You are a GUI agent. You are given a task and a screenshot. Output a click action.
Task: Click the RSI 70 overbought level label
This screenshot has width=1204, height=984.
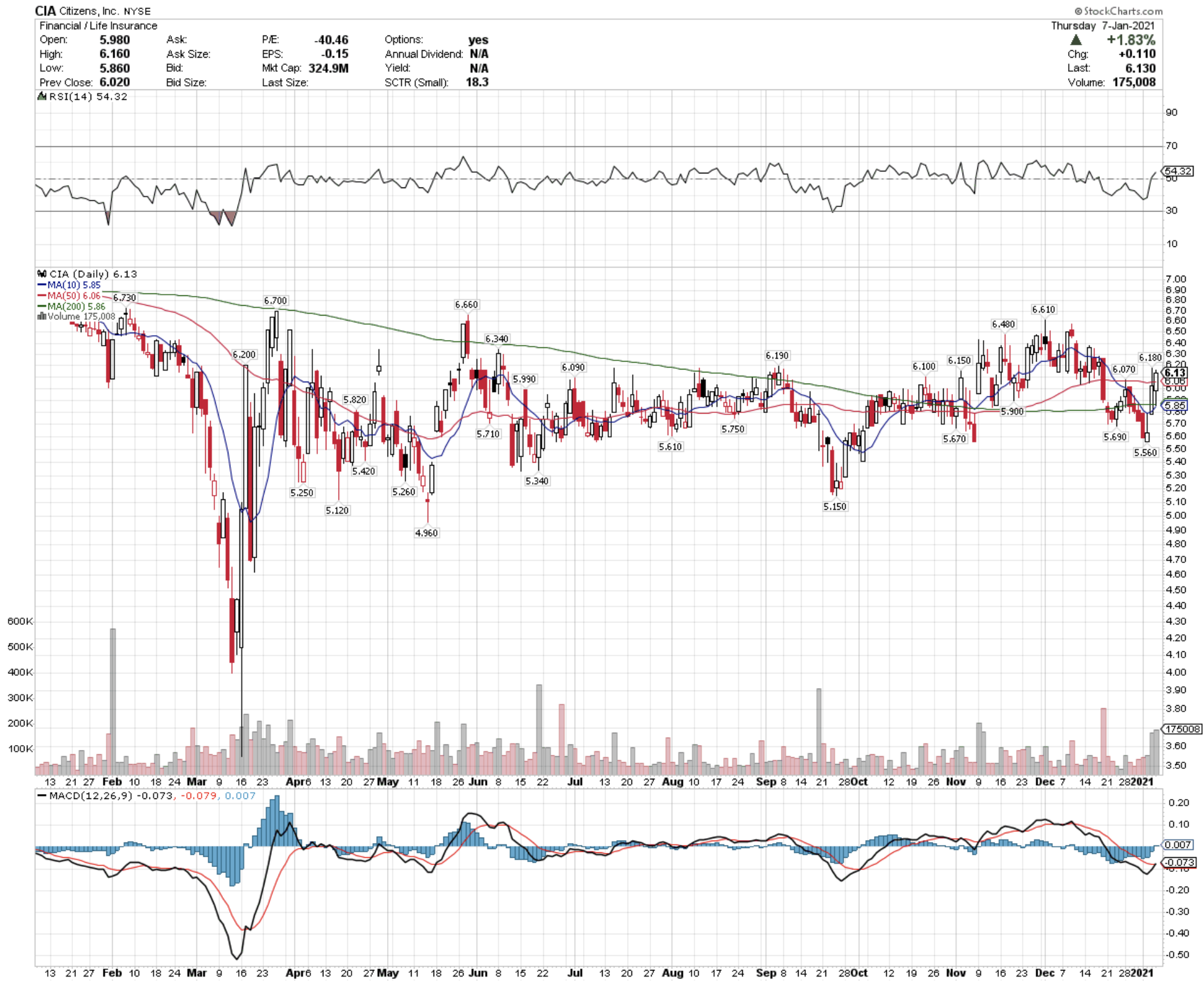[1172, 145]
